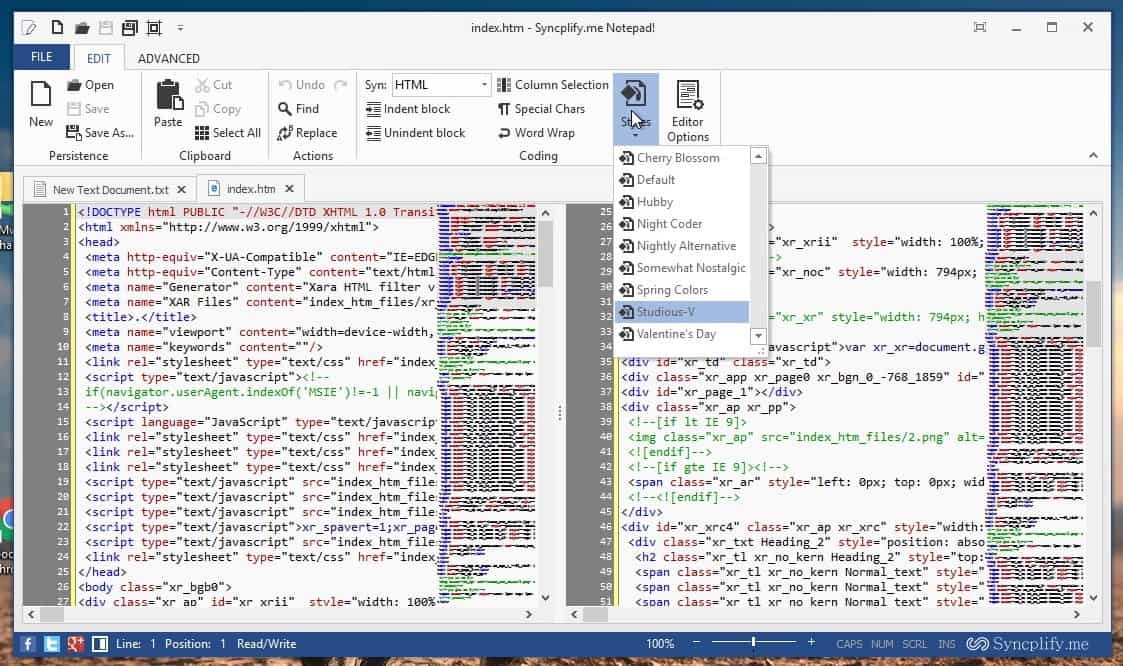Image resolution: width=1123 pixels, height=666 pixels.
Task: Choose the Default style
Action: (681, 180)
